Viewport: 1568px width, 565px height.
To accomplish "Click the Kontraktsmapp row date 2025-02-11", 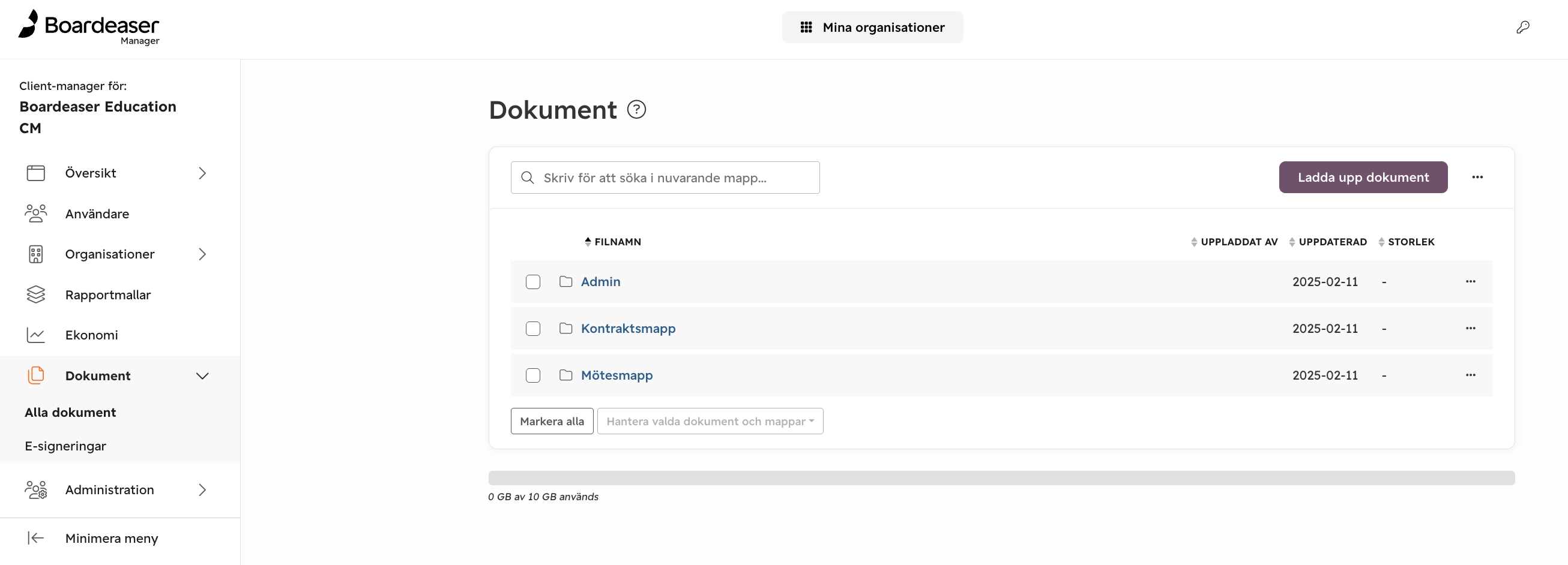I will (x=1324, y=329).
